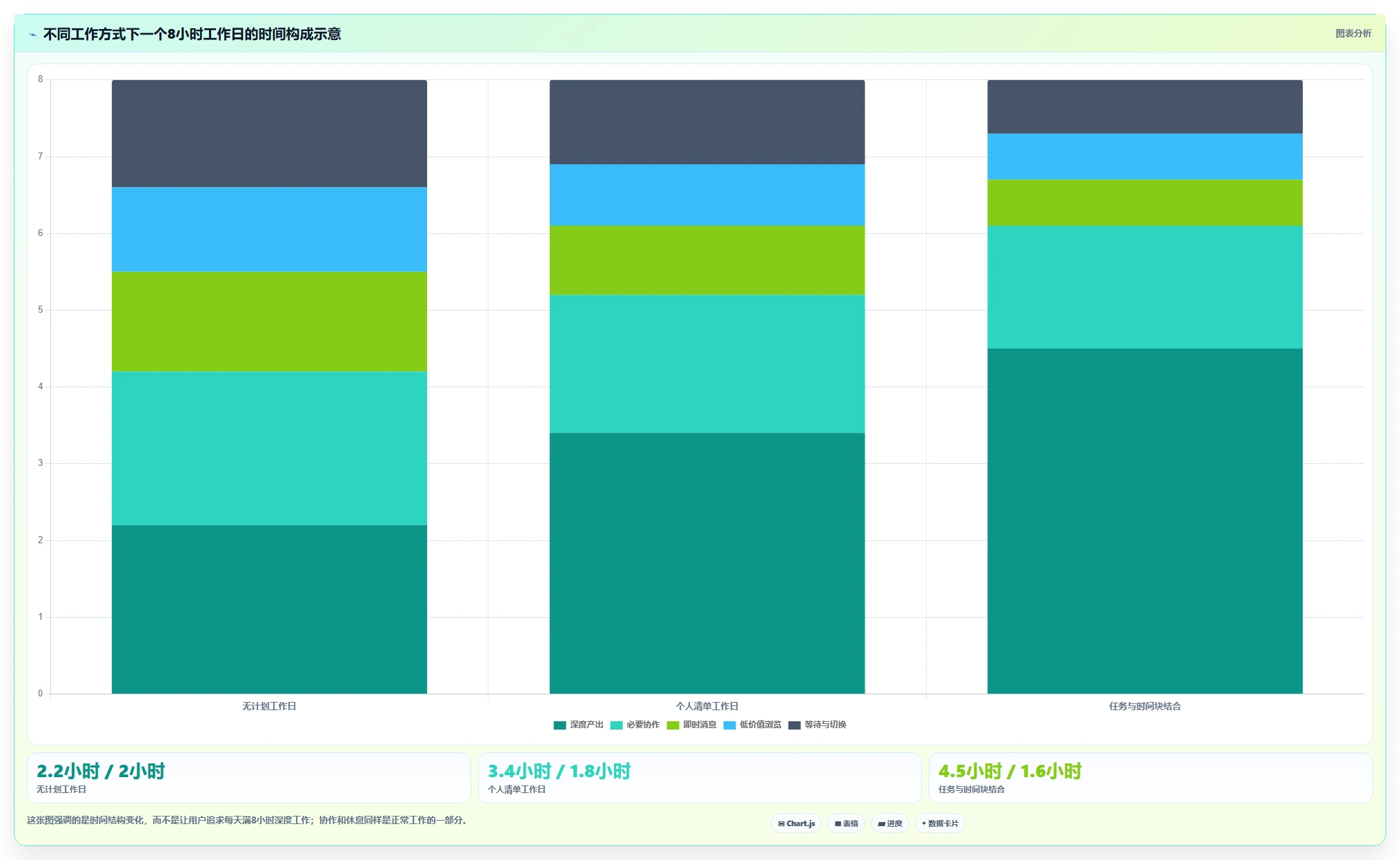Click the chart title 不同工作方式下一个8小时工作日的时间构成示意
The width and height of the screenshot is (1400, 860).
point(192,34)
